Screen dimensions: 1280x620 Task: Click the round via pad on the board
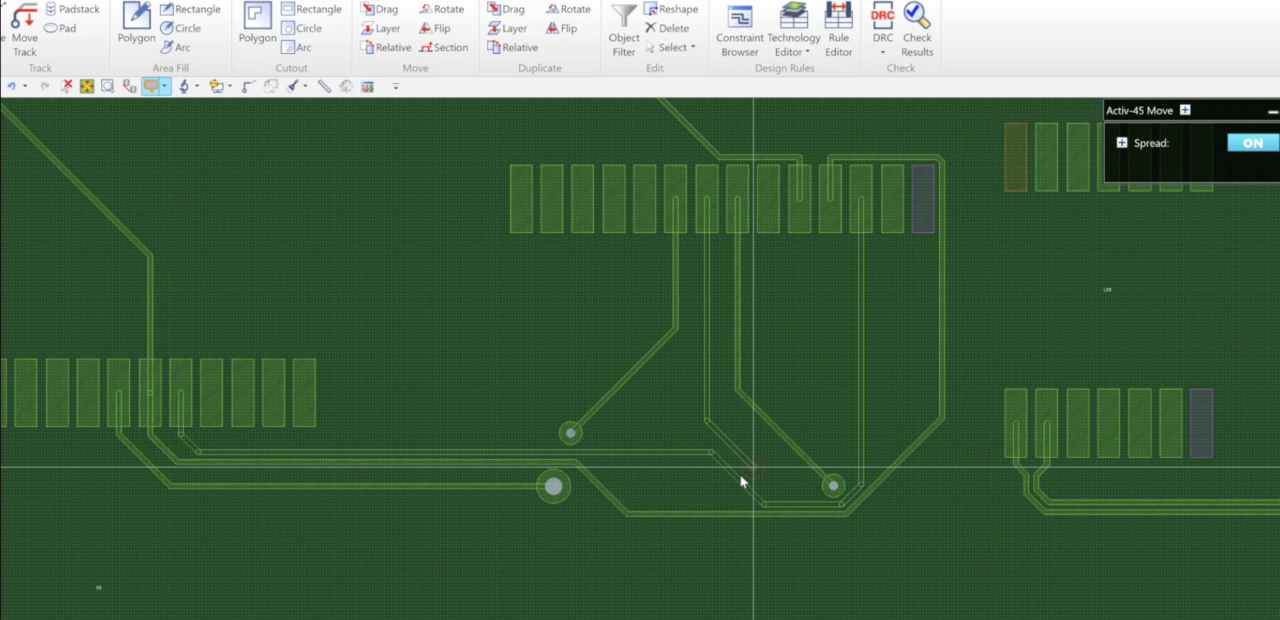553,486
